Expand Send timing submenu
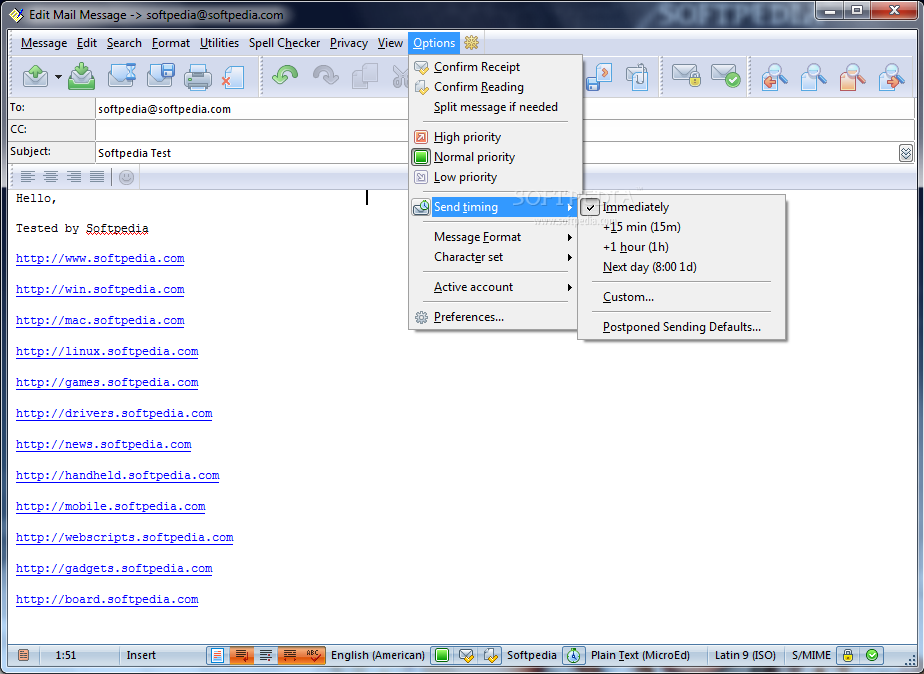Image resolution: width=924 pixels, height=674 pixels. 493,207
